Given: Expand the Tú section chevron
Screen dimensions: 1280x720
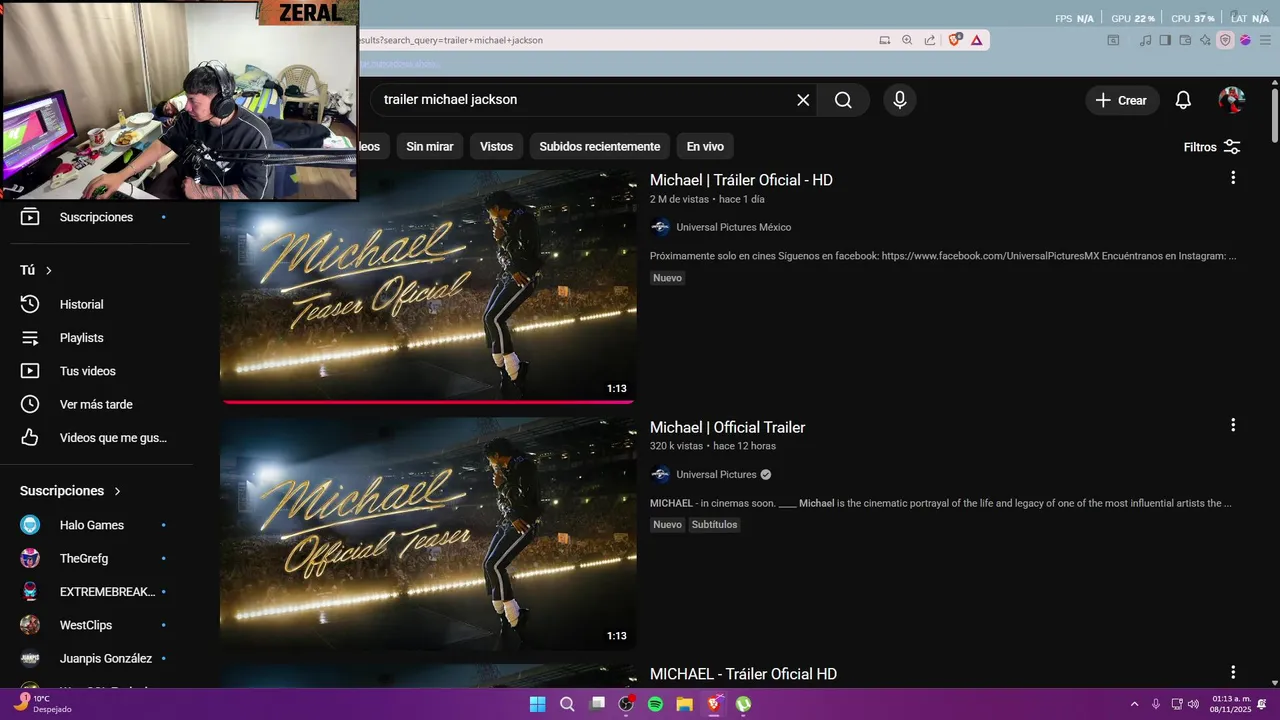Looking at the screenshot, I should pyautogui.click(x=48, y=270).
